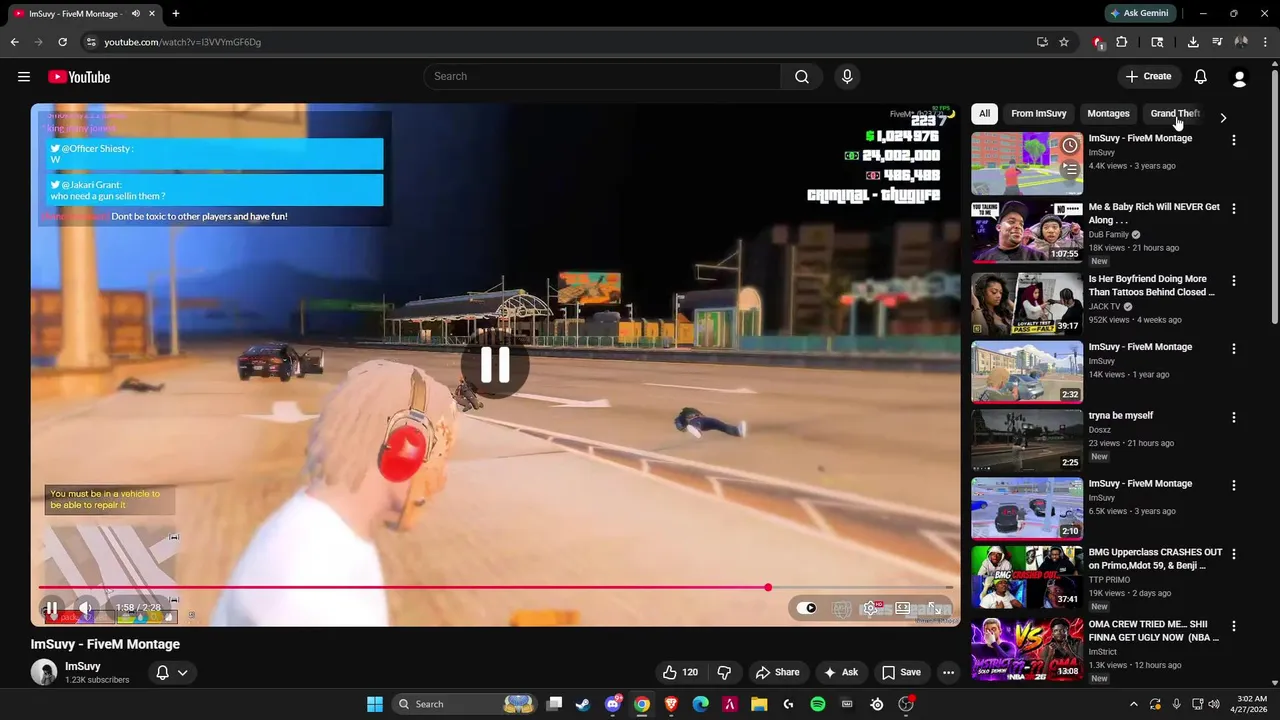Install app icon in address bar
This screenshot has width=1280, height=720.
click(x=1042, y=42)
